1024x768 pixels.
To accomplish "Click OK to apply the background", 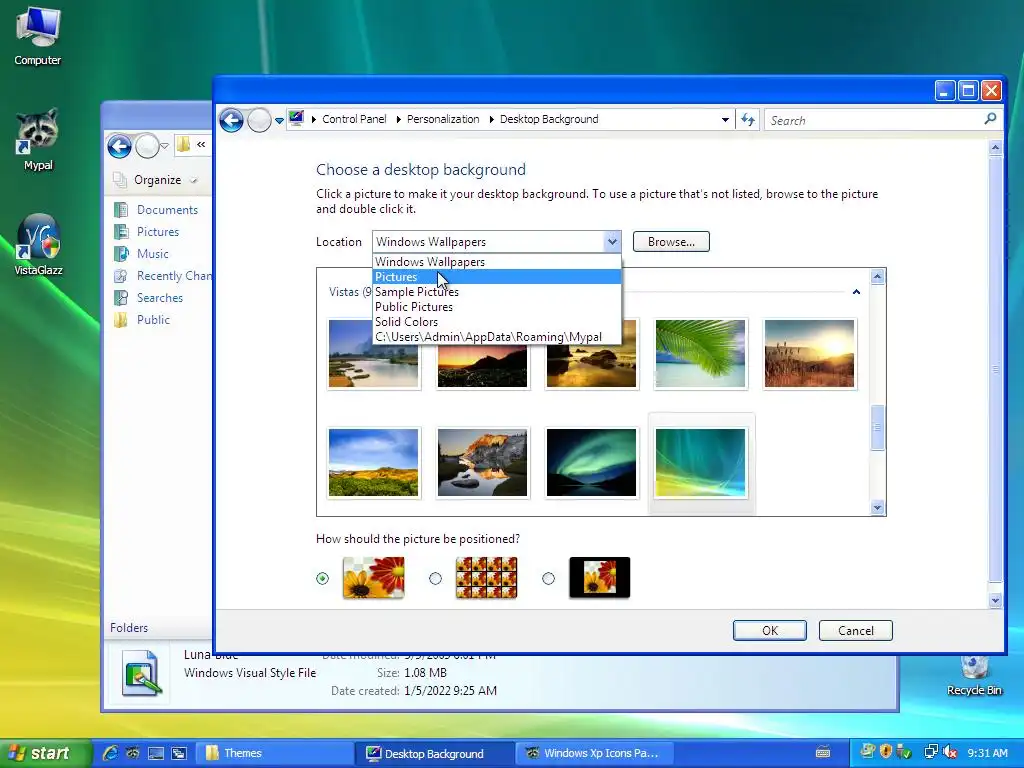I will (x=770, y=630).
